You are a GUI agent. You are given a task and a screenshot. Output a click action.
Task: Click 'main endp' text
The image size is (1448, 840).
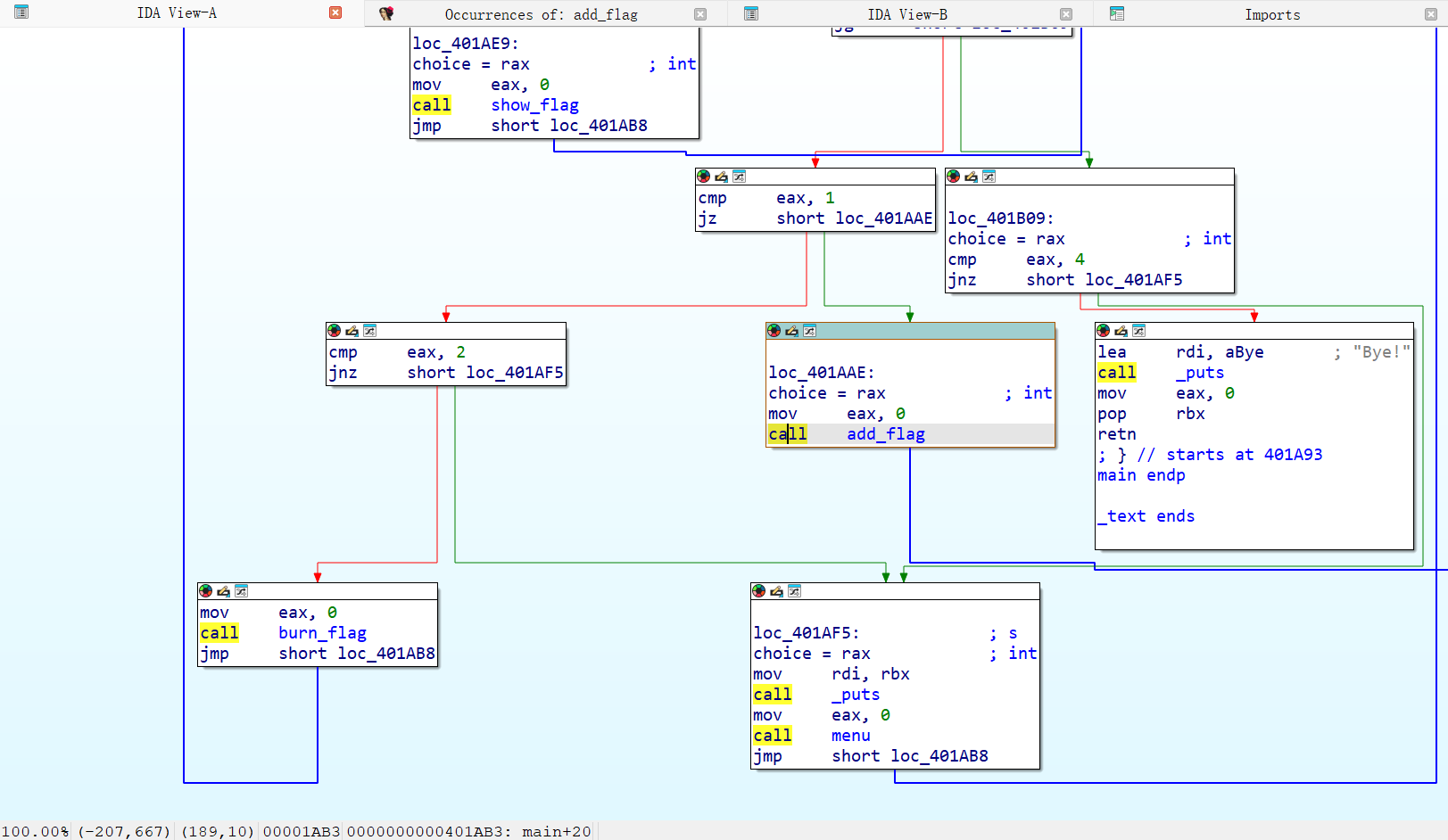(1141, 475)
